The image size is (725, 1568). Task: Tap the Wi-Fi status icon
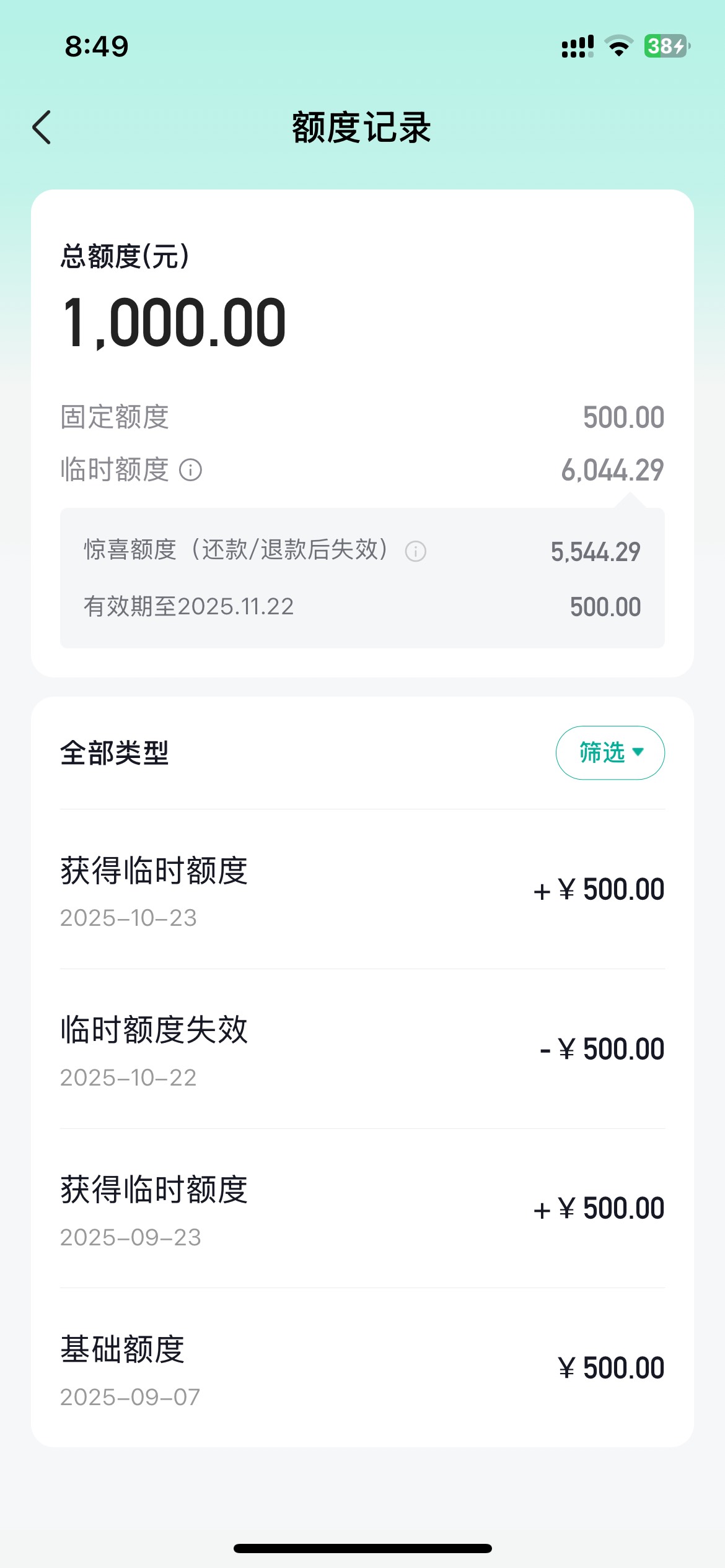pos(618,46)
